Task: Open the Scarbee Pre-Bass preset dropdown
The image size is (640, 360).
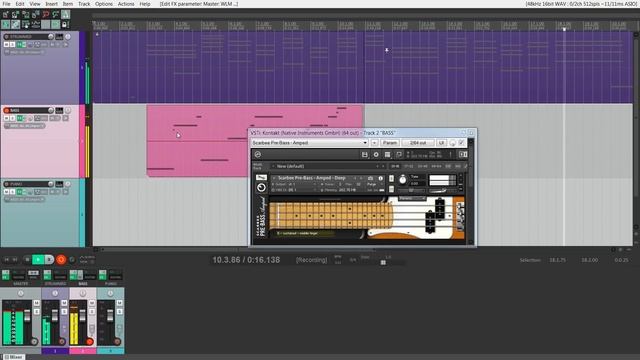Action: [x=310, y=143]
